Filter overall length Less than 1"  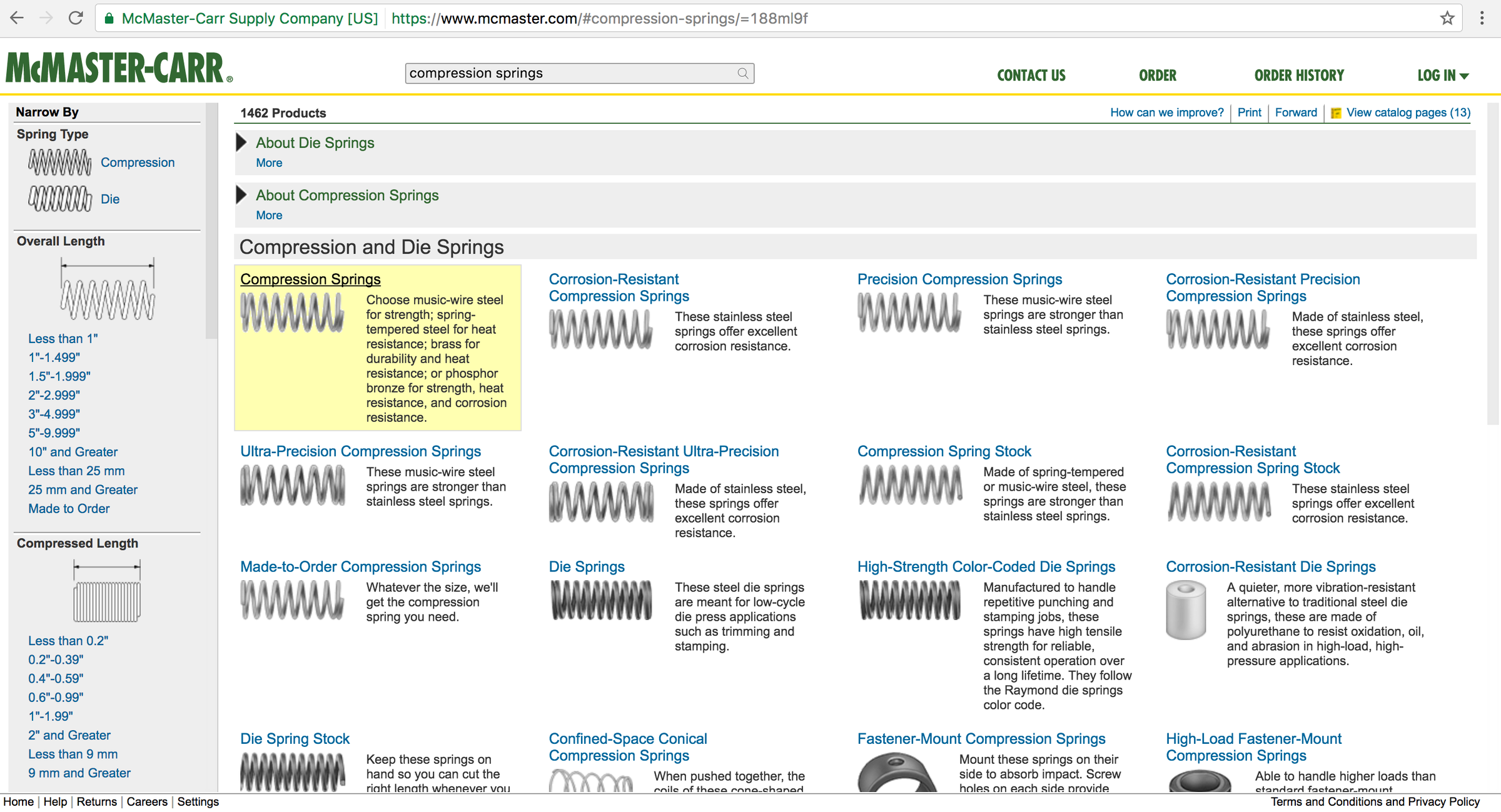63,339
